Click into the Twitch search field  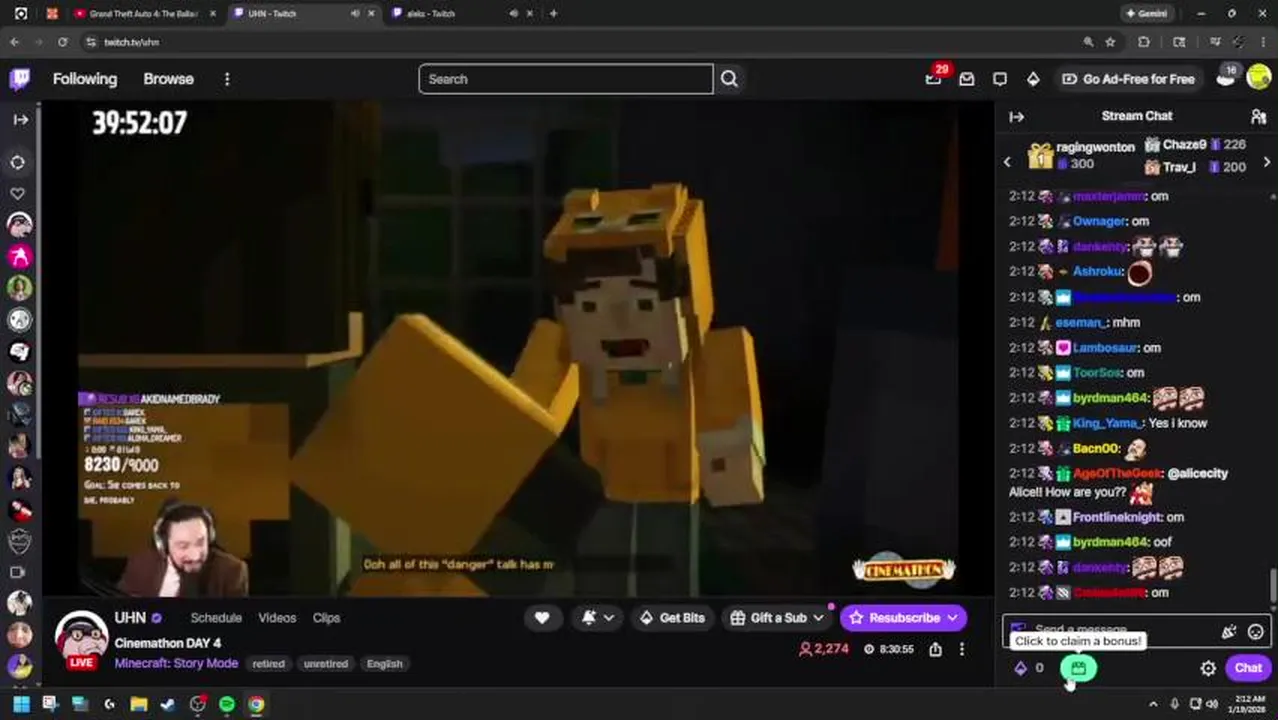(566, 79)
